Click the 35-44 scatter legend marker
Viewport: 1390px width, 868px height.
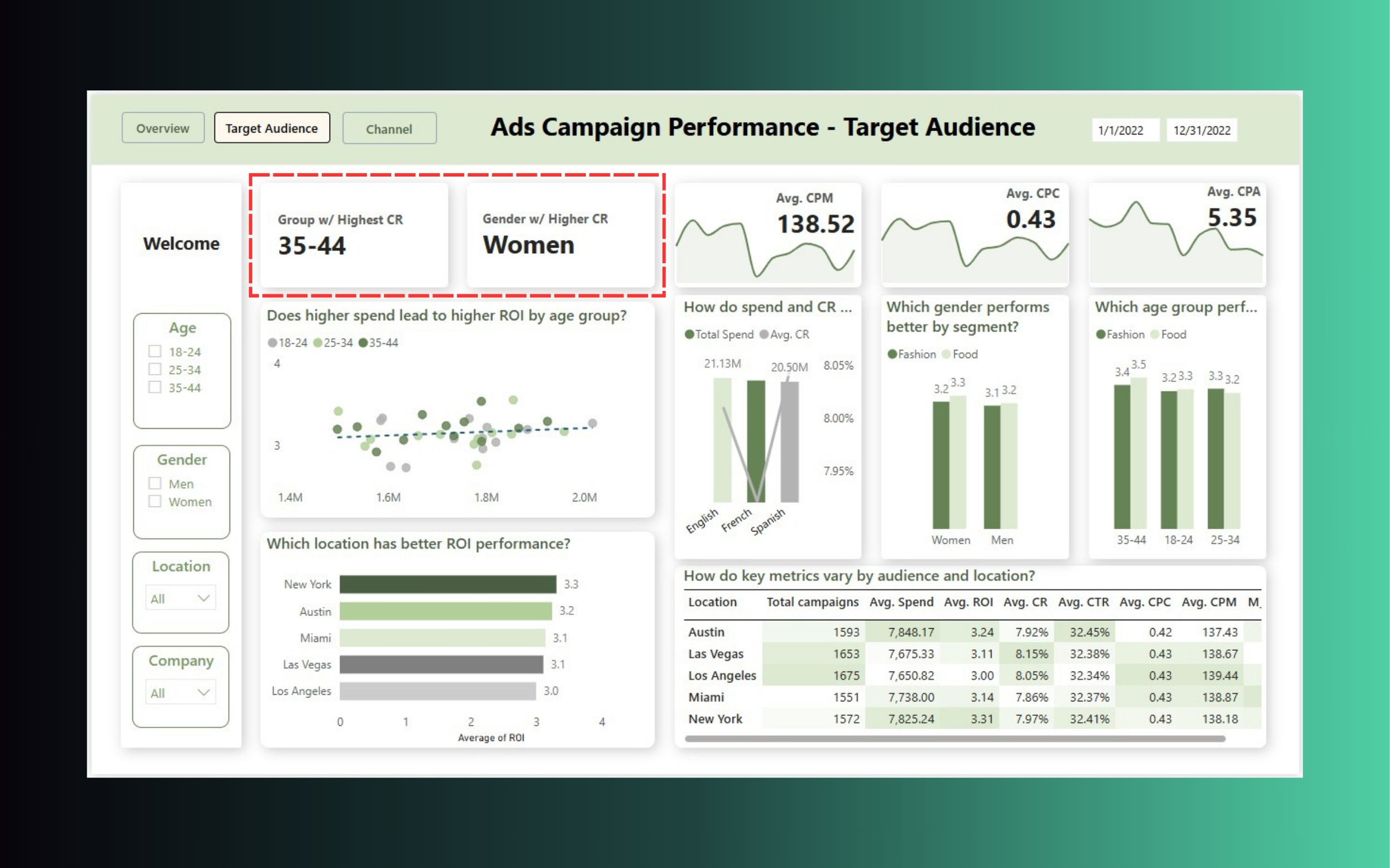coord(363,343)
